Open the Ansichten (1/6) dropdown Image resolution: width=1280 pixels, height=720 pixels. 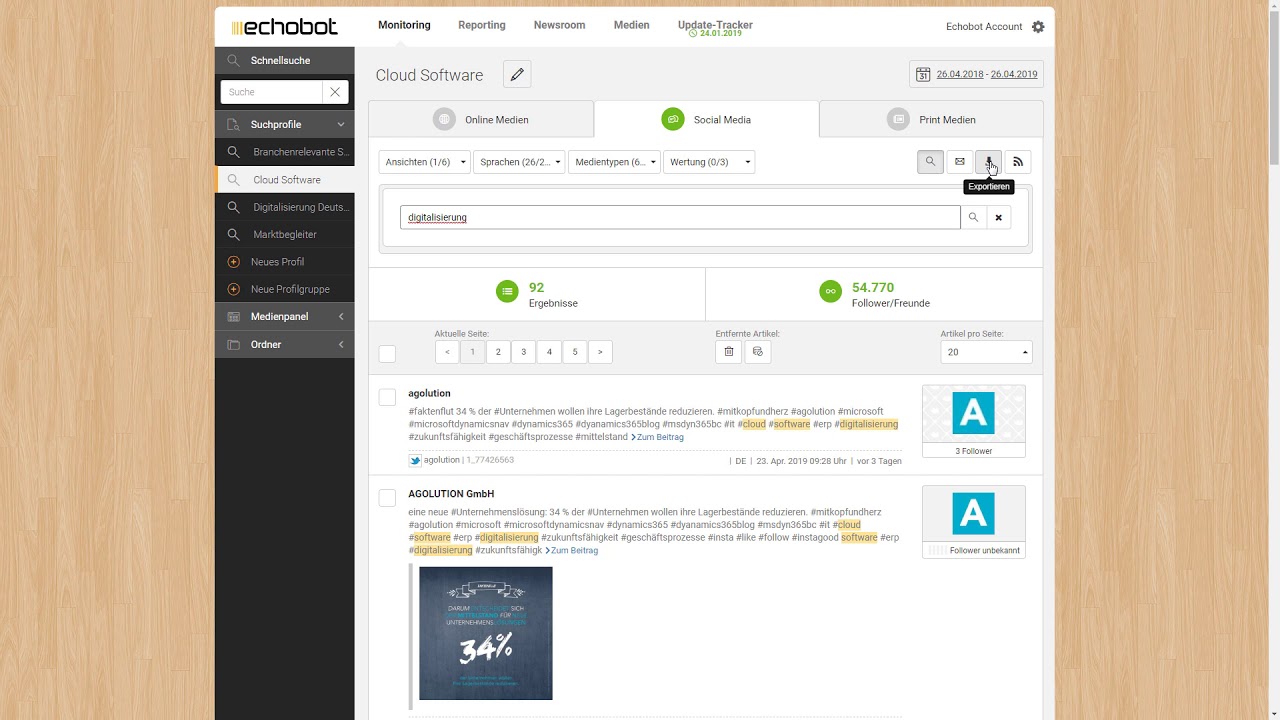(424, 162)
